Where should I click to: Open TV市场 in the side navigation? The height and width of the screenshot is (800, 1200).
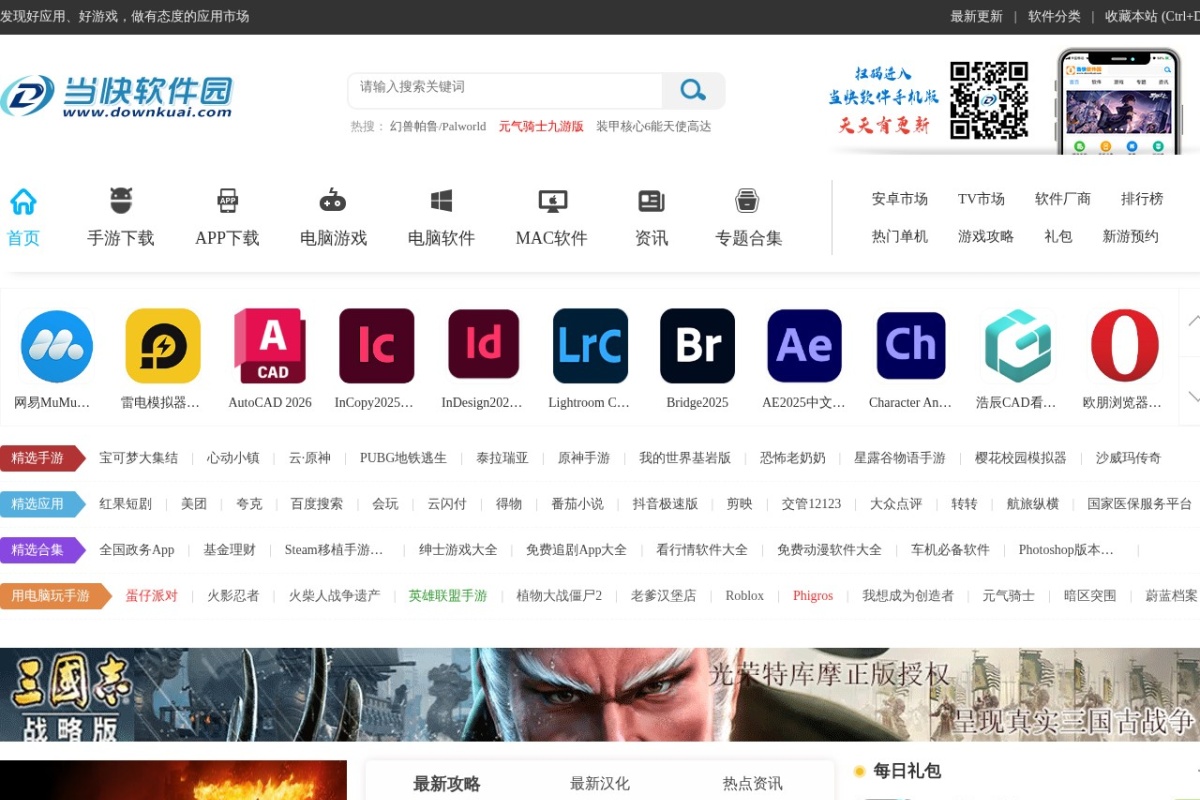pyautogui.click(x=981, y=199)
